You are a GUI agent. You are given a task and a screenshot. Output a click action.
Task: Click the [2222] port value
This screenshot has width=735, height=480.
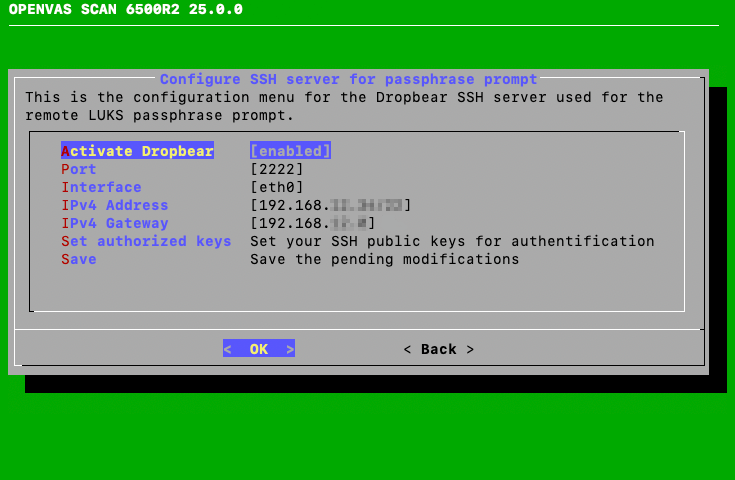(277, 169)
